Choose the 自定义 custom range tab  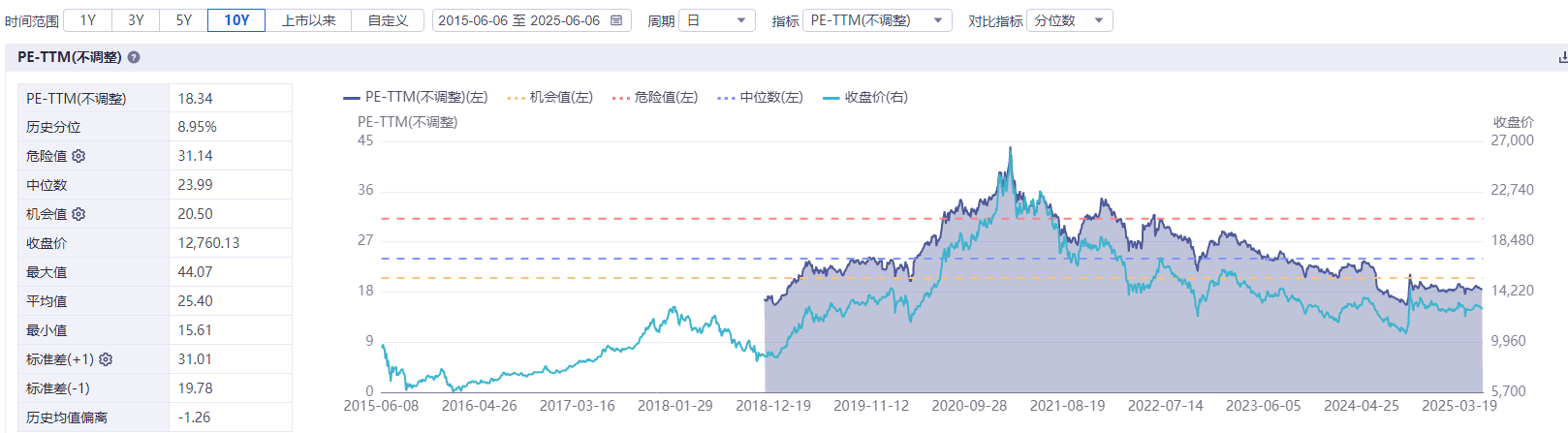(388, 20)
